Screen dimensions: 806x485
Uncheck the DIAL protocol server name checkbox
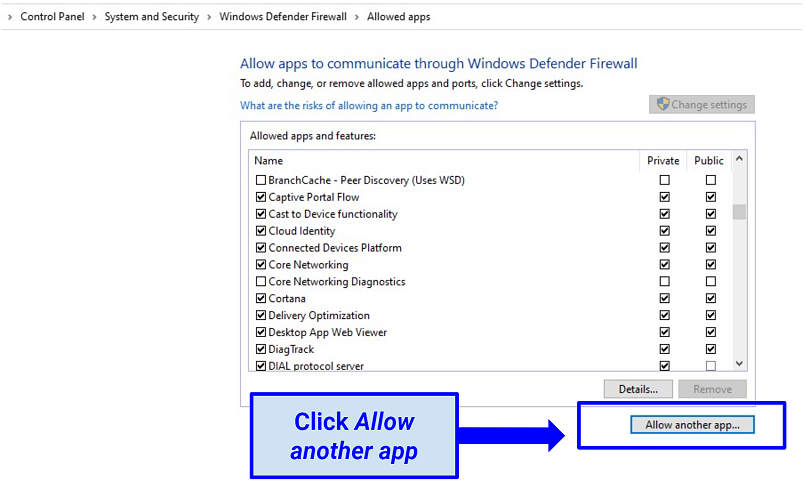(x=261, y=366)
